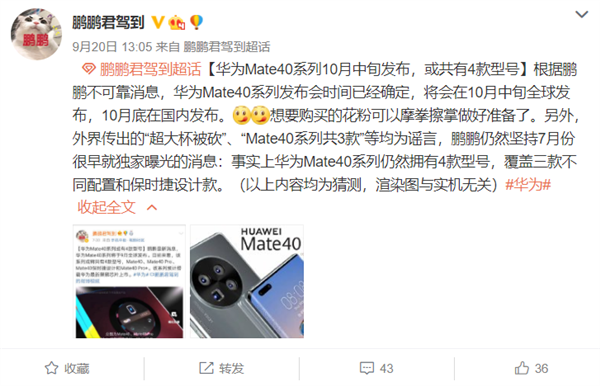Click the super topic diamond icon
Viewport: 600px width, 386px height.
coord(89,69)
